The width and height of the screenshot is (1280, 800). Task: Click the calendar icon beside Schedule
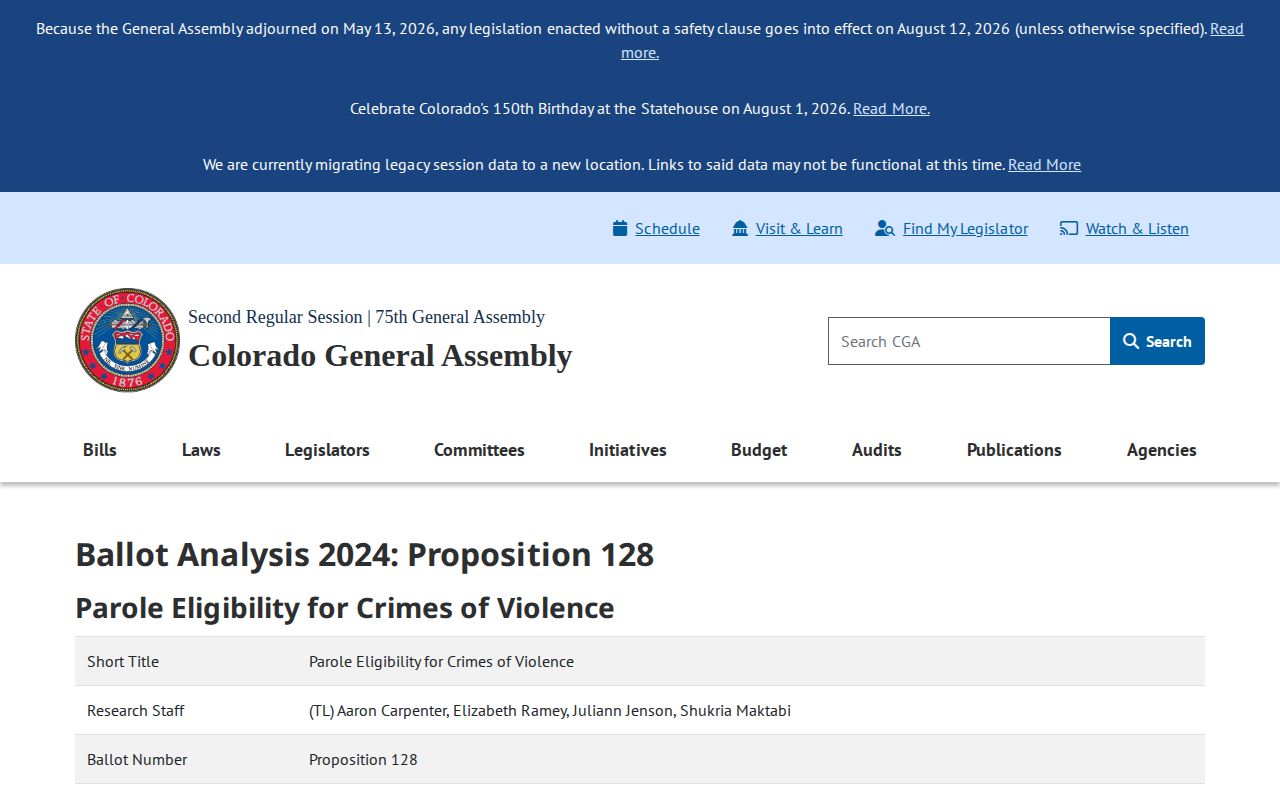[620, 228]
